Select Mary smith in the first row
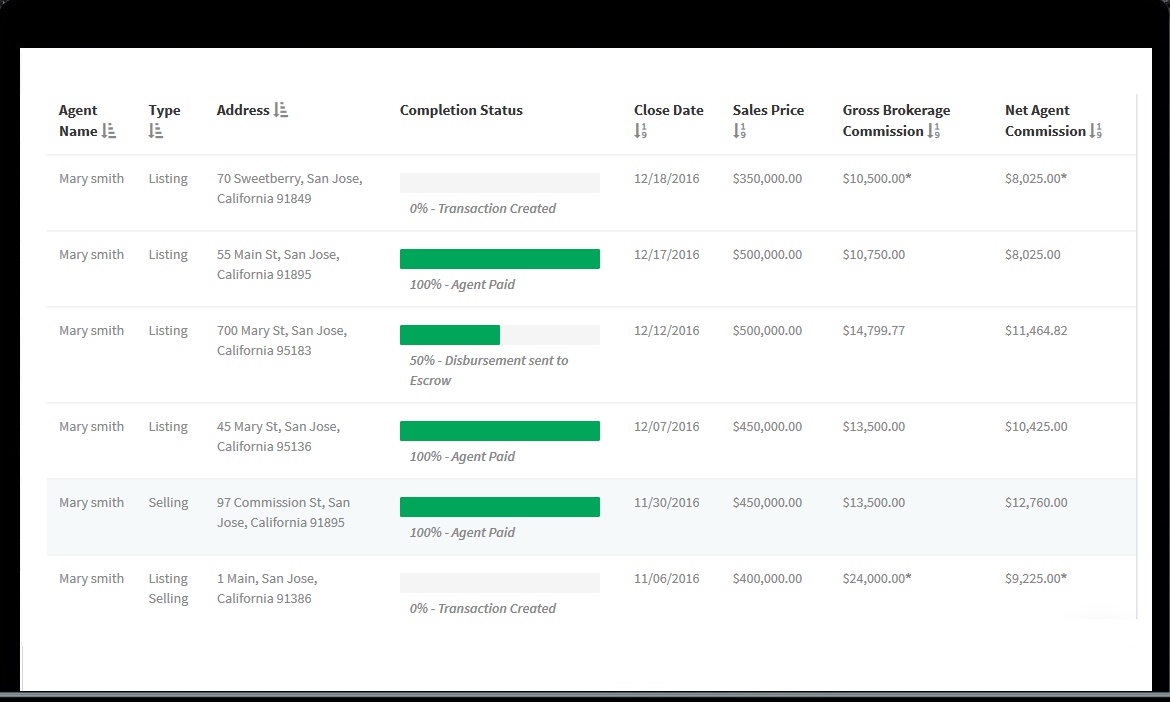The height and width of the screenshot is (702, 1170). (91, 178)
